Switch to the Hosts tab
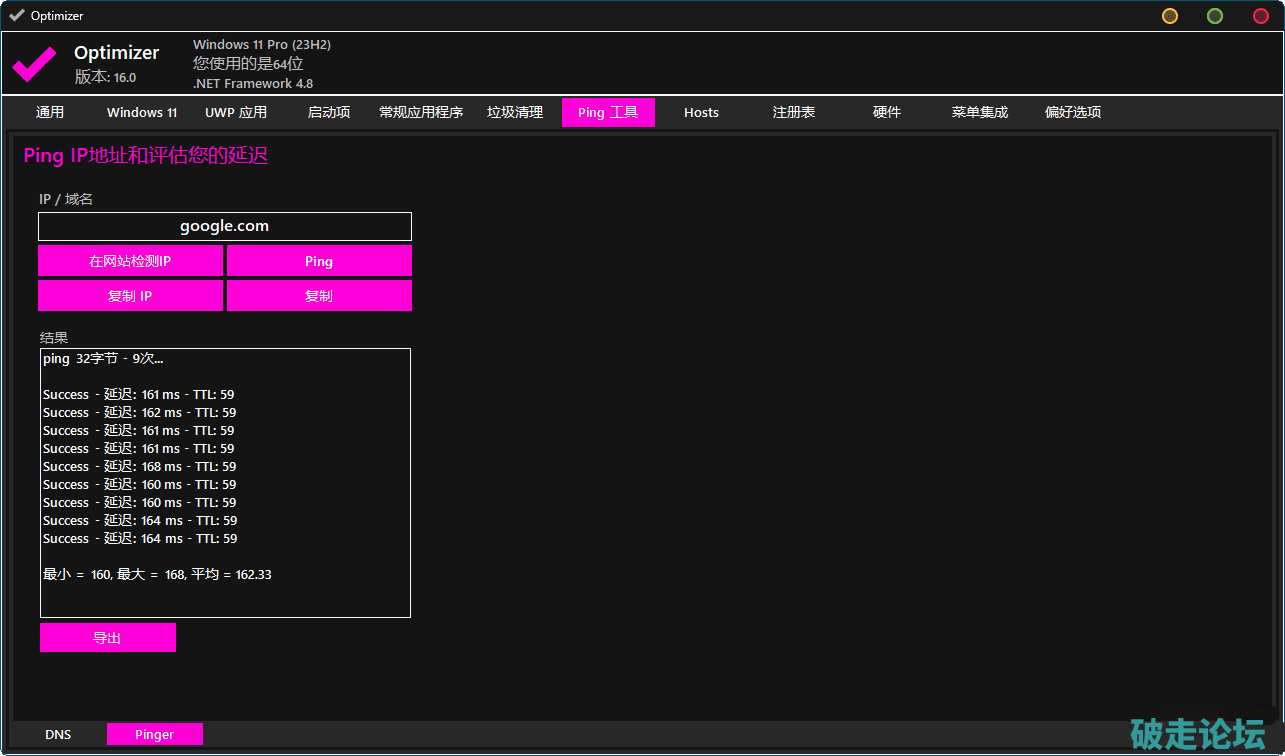 [701, 112]
